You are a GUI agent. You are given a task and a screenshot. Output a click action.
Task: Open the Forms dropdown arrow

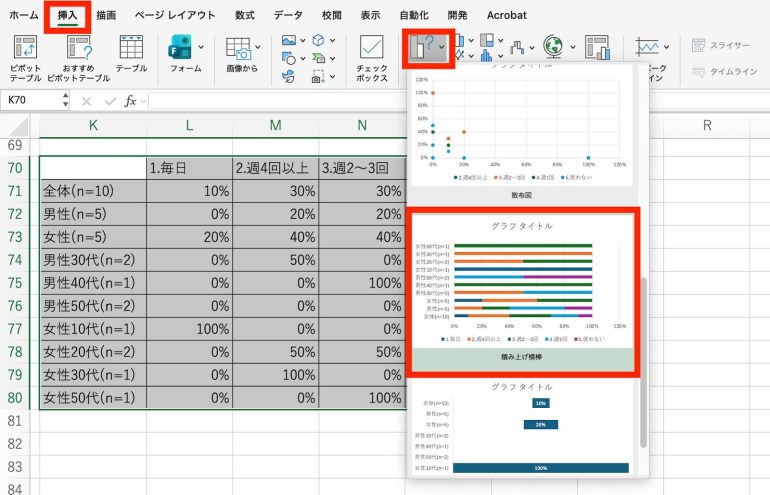click(x=202, y=46)
